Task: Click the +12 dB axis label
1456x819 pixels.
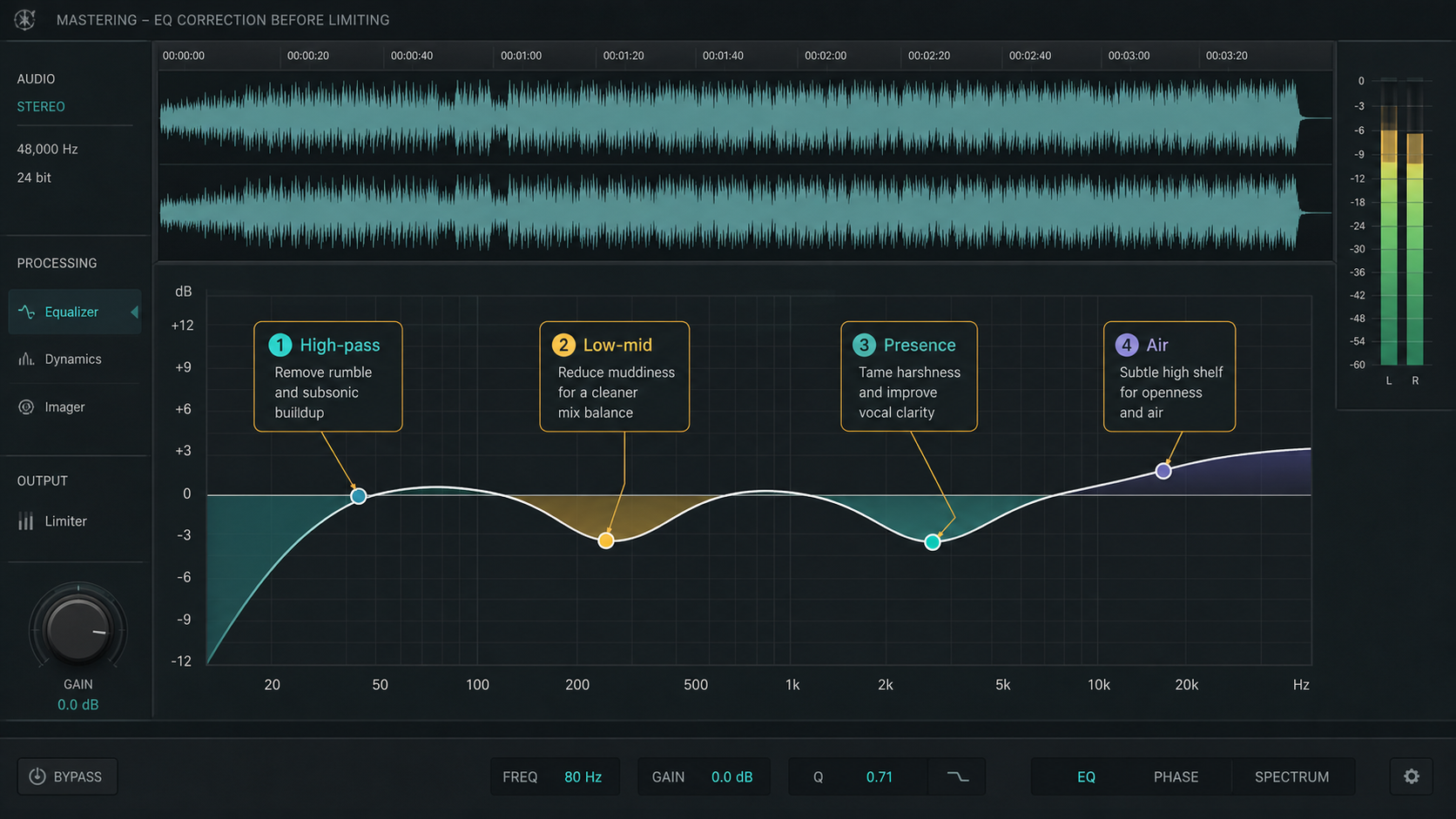Action: coord(183,326)
